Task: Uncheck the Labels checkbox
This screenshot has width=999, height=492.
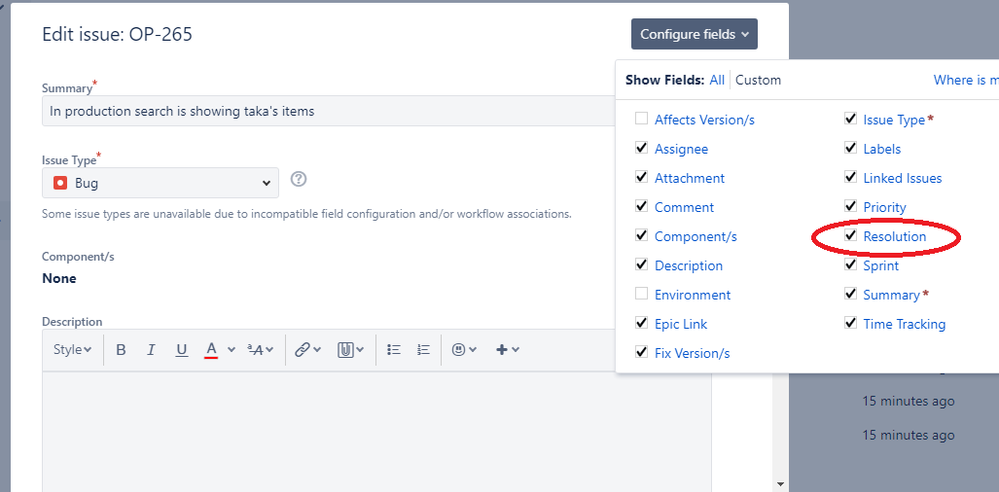Action: coord(851,148)
